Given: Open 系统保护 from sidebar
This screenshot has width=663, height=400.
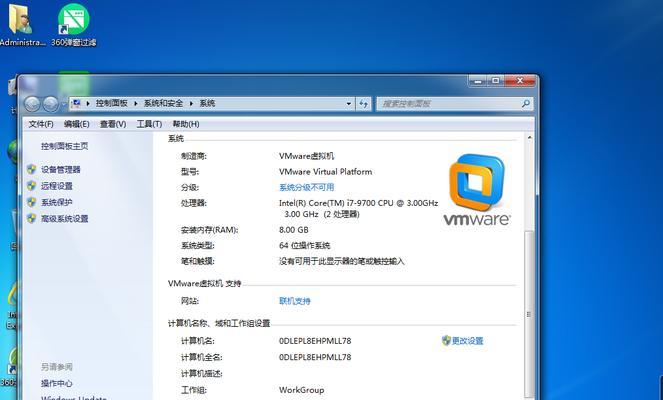Looking at the screenshot, I should click(57, 202).
